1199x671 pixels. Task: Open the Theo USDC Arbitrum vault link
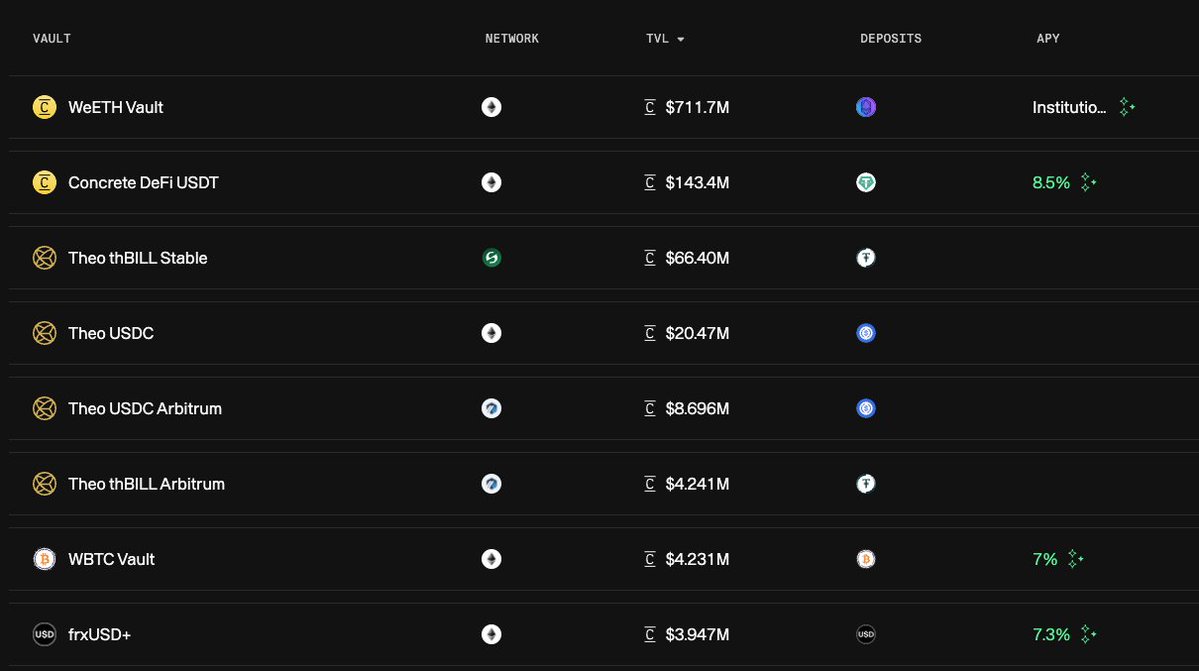145,408
